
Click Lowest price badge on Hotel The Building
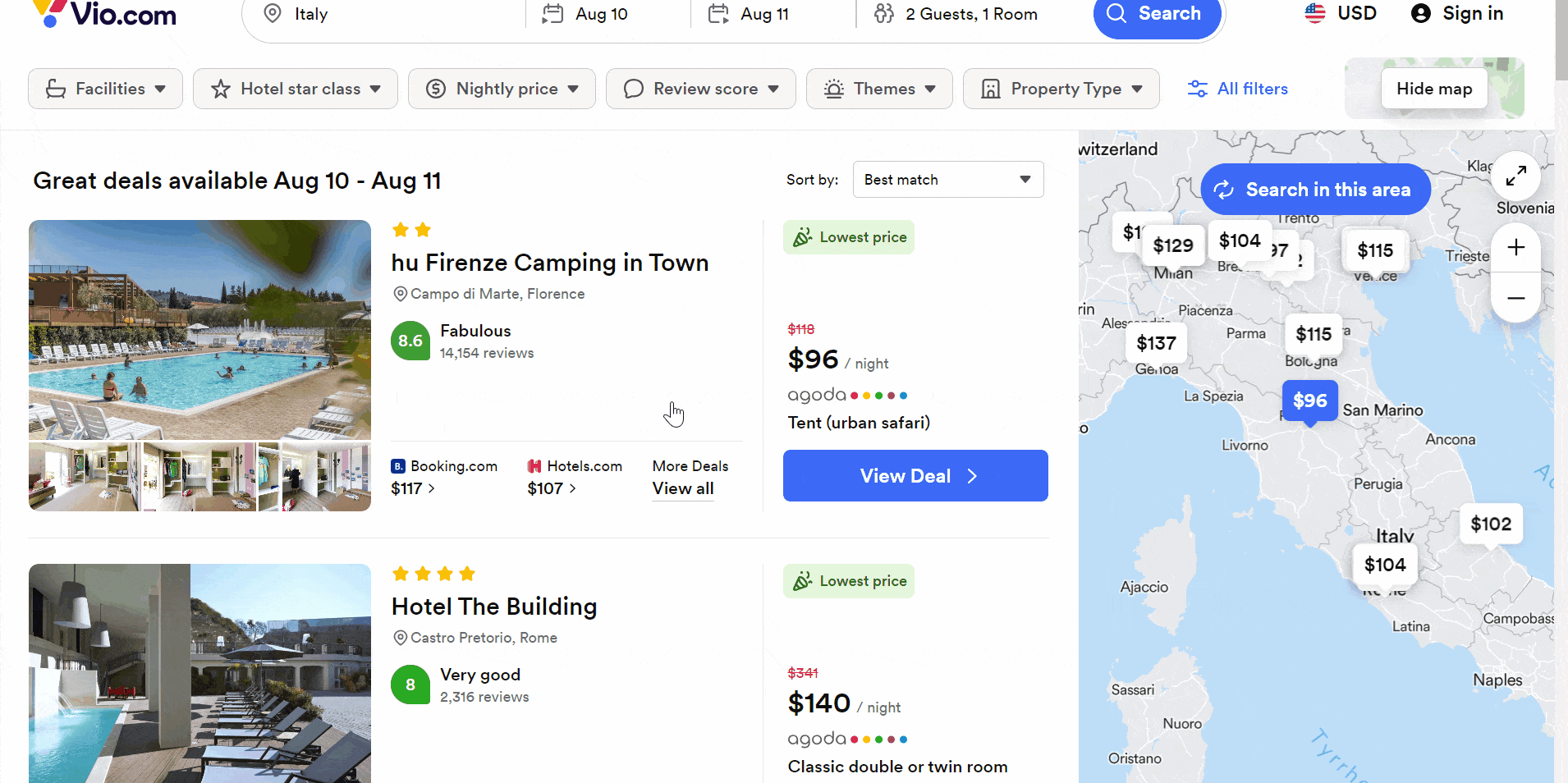pos(849,581)
